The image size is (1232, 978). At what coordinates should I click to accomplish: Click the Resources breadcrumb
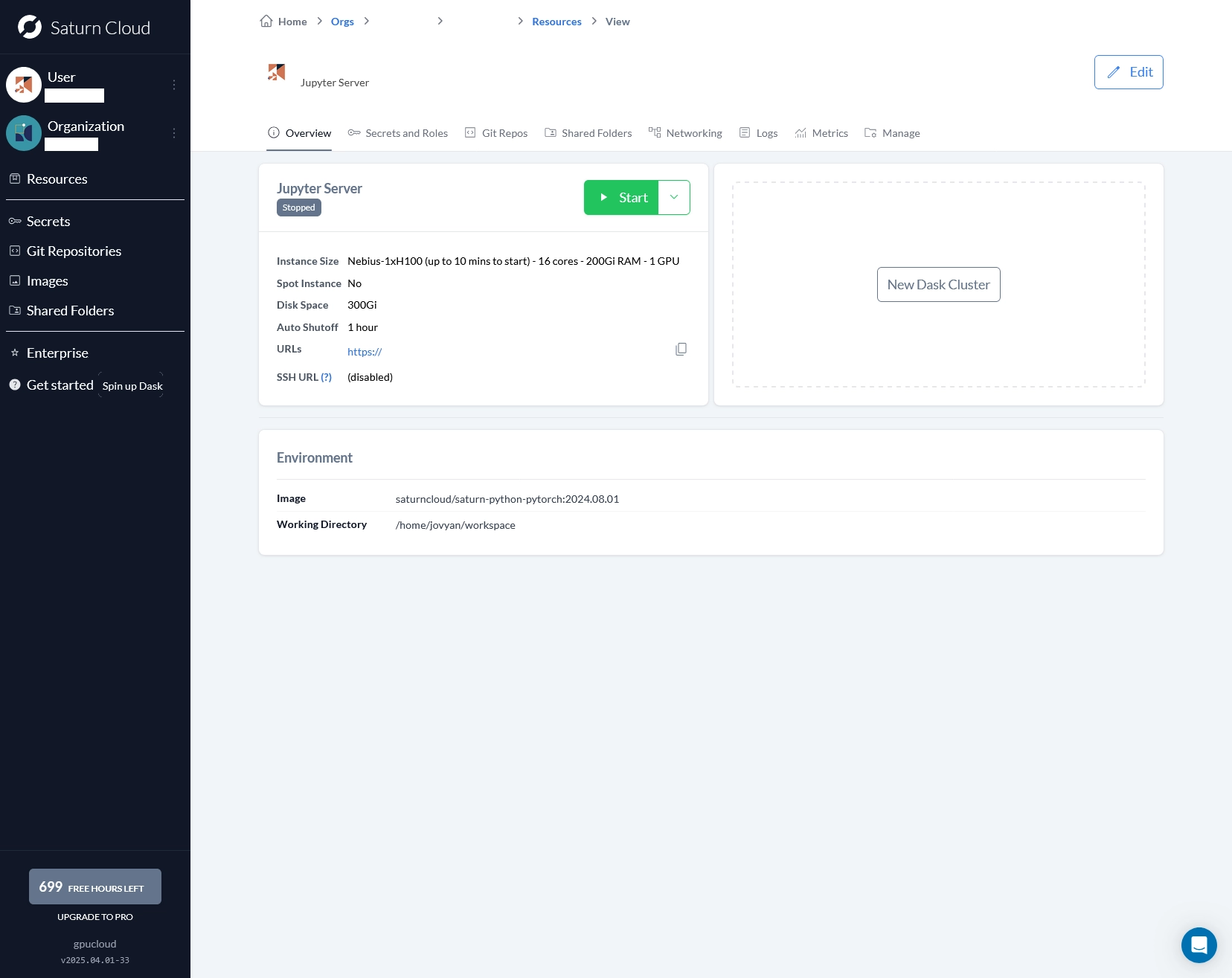pyautogui.click(x=556, y=22)
